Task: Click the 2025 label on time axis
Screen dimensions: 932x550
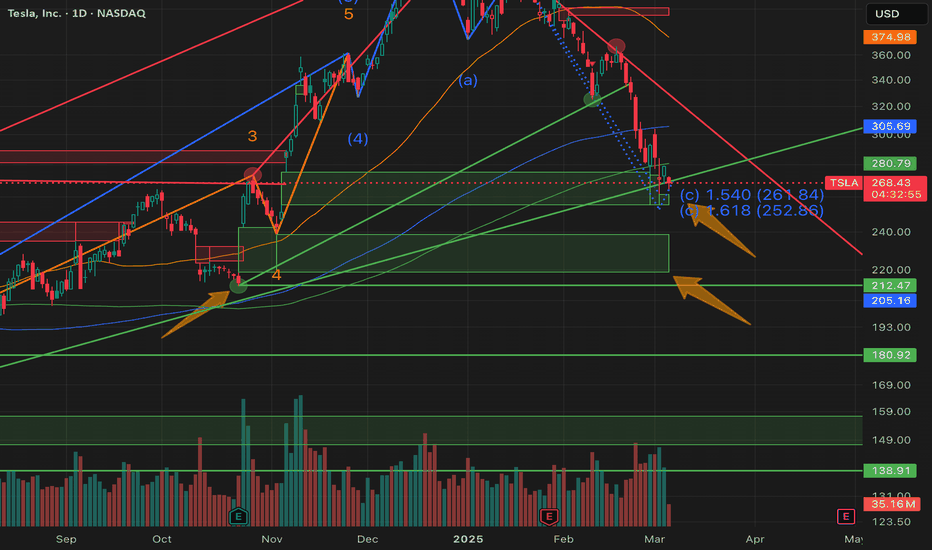Action: [468, 539]
